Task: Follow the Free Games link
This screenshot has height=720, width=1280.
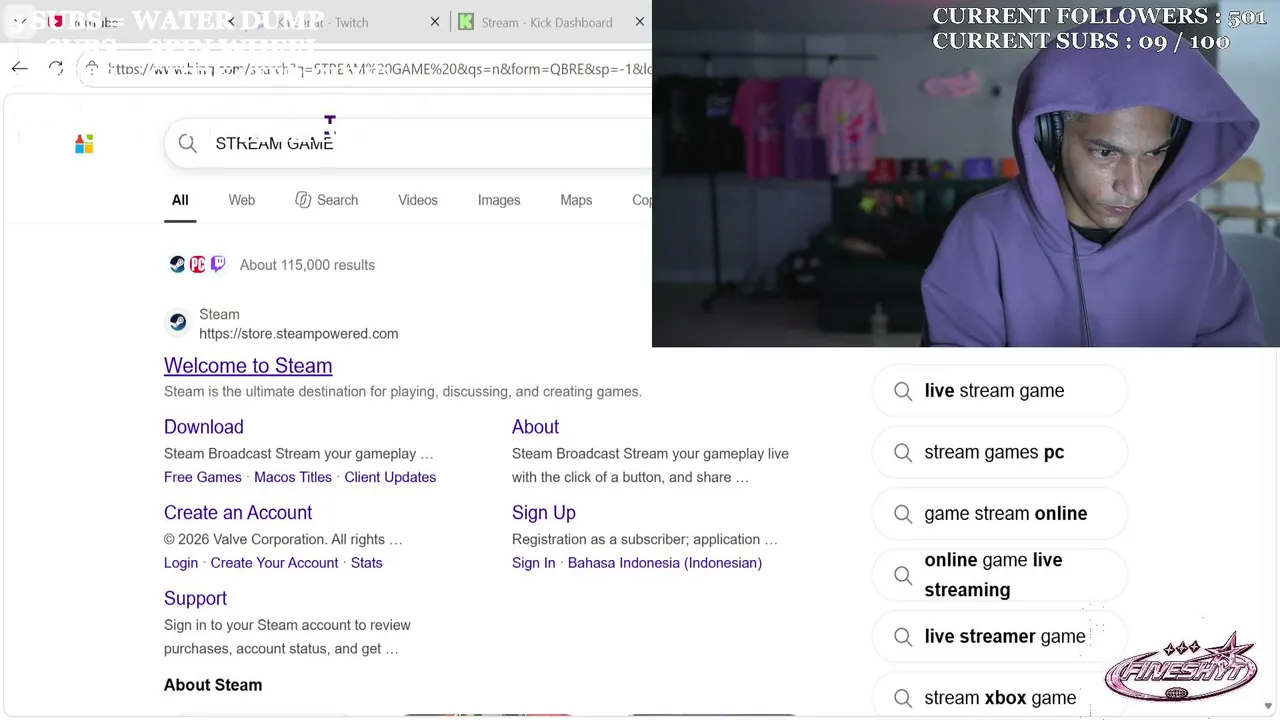Action: pyautogui.click(x=203, y=477)
